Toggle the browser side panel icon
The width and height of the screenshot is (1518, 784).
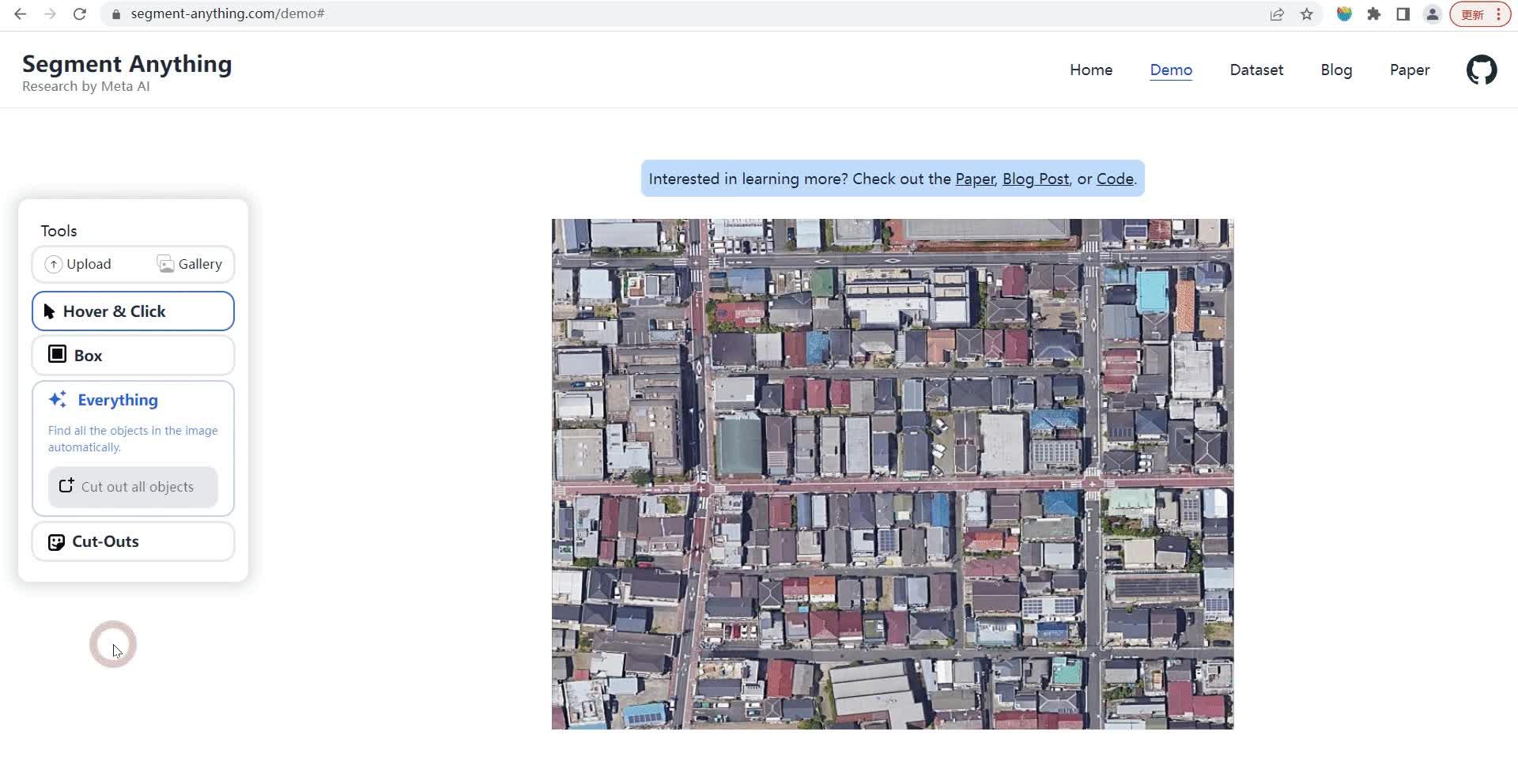point(1403,14)
